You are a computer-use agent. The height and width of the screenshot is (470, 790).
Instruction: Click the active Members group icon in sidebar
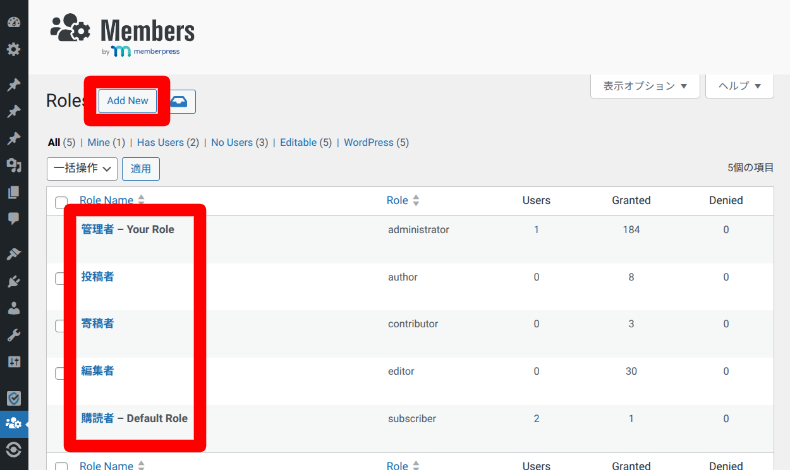pyautogui.click(x=14, y=423)
